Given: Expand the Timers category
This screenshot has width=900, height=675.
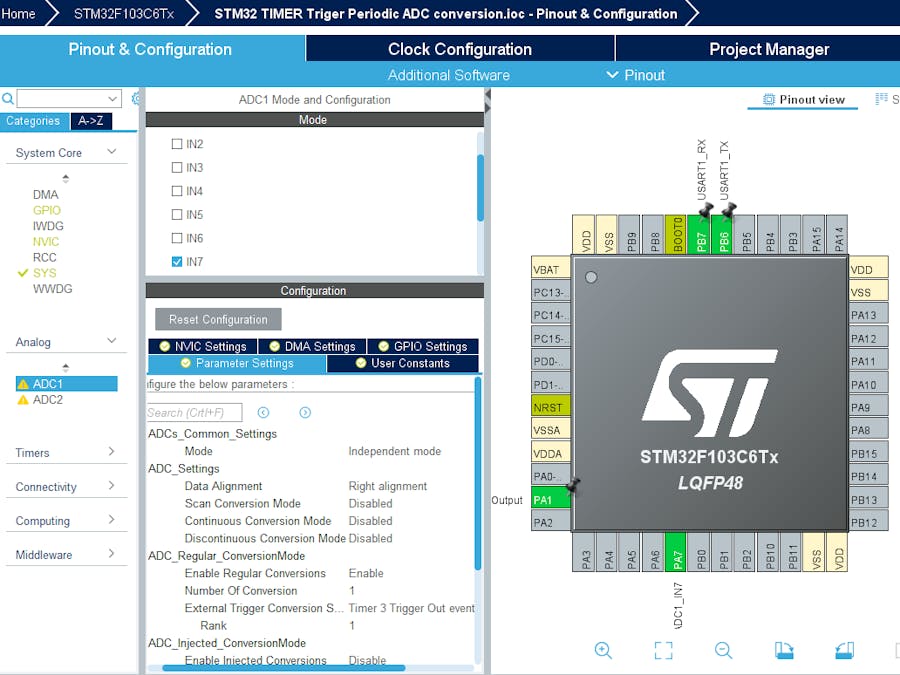Looking at the screenshot, I should tap(111, 452).
